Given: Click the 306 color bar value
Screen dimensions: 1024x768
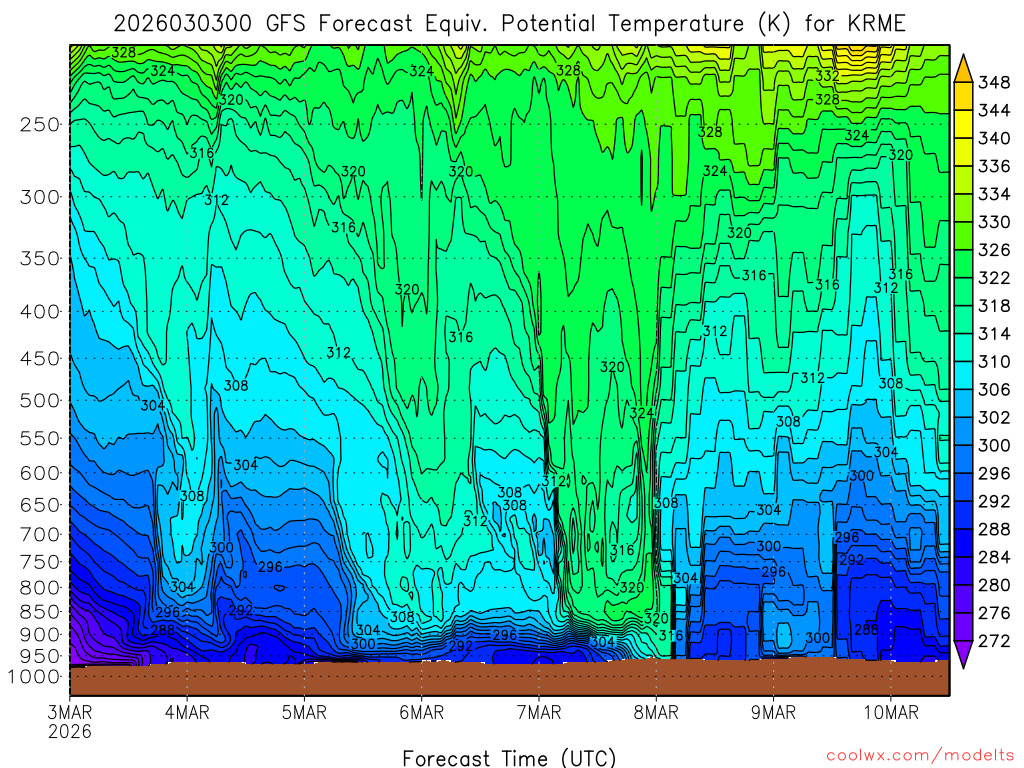Looking at the screenshot, I should click(994, 390).
